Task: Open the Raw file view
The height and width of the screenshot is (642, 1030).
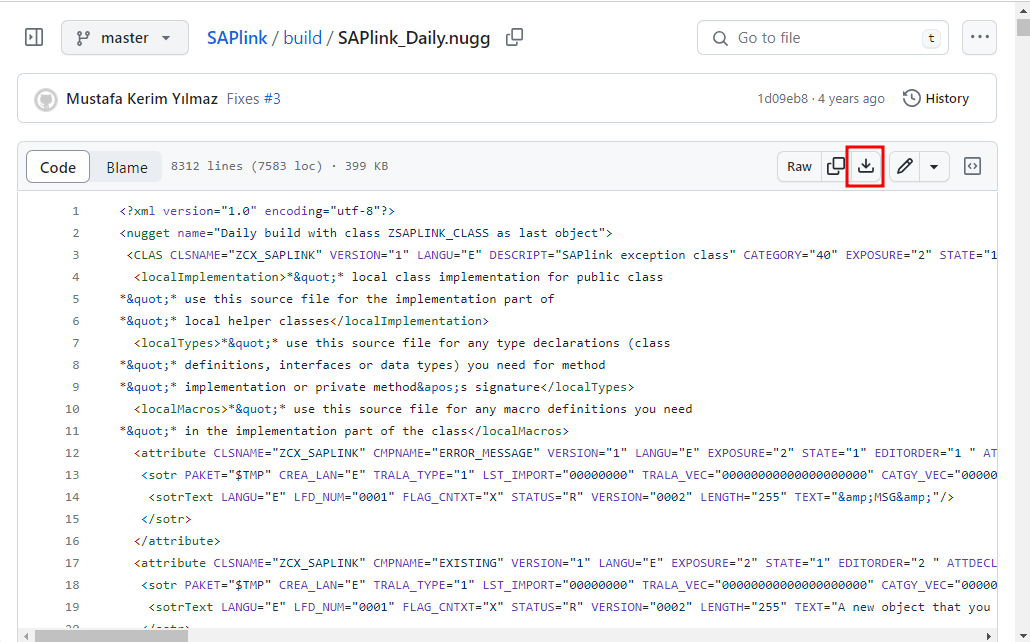Action: point(799,167)
